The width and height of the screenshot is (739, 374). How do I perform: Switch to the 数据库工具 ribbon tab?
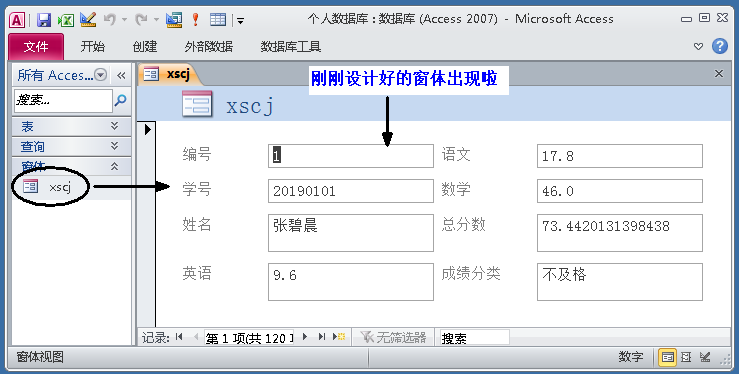[291, 46]
